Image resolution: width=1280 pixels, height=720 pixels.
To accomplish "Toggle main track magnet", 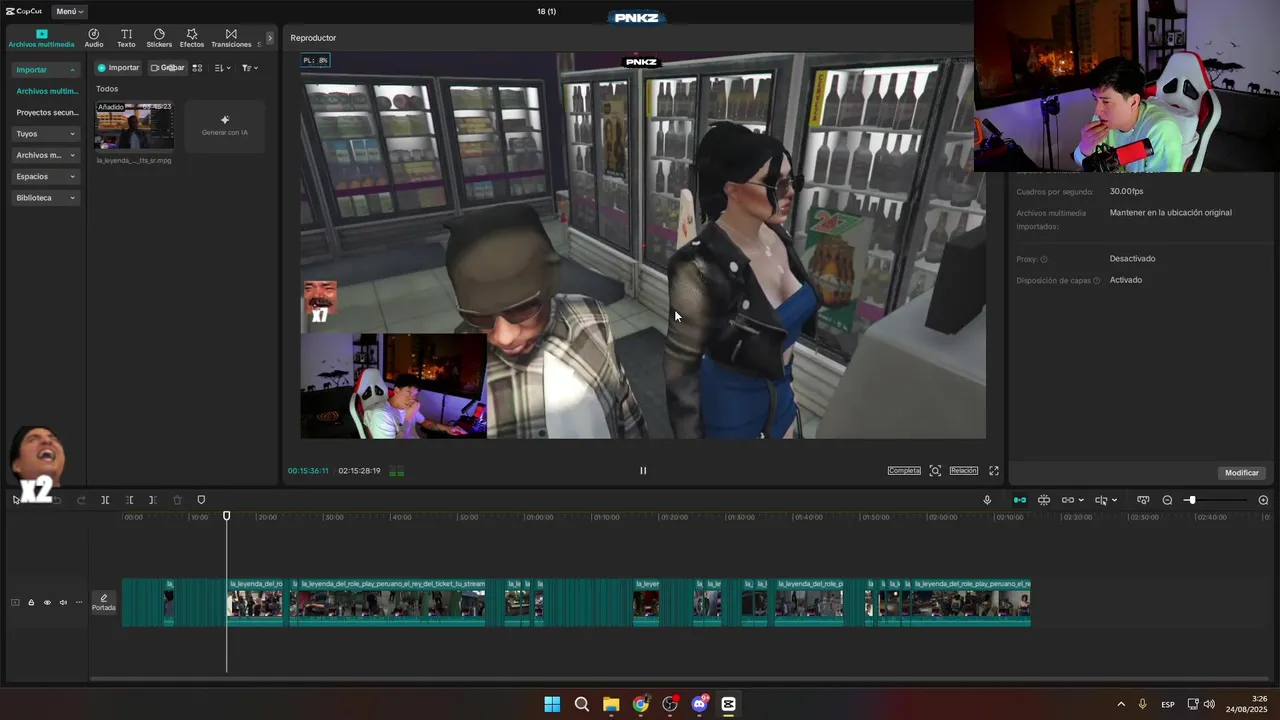I will point(1020,500).
